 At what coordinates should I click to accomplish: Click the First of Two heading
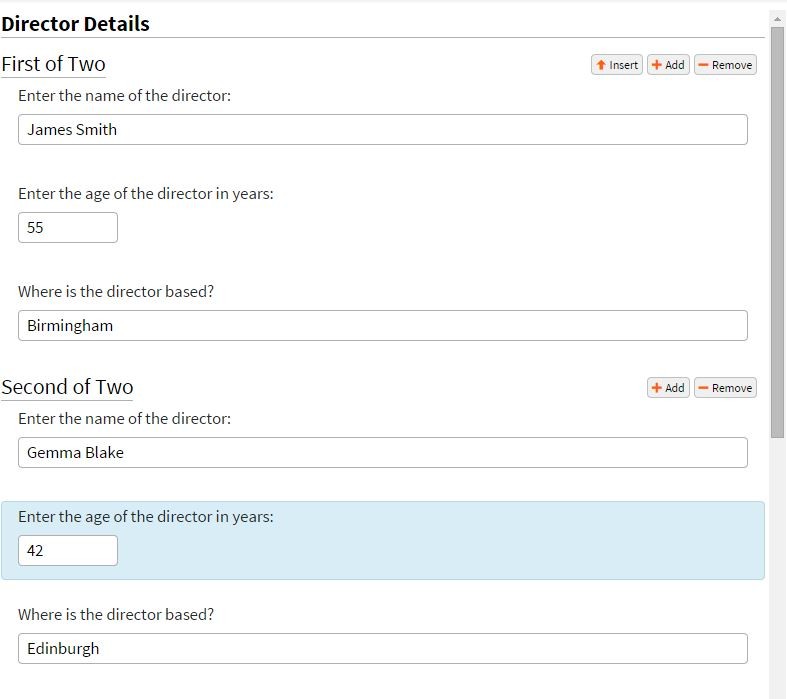pyautogui.click(x=53, y=65)
